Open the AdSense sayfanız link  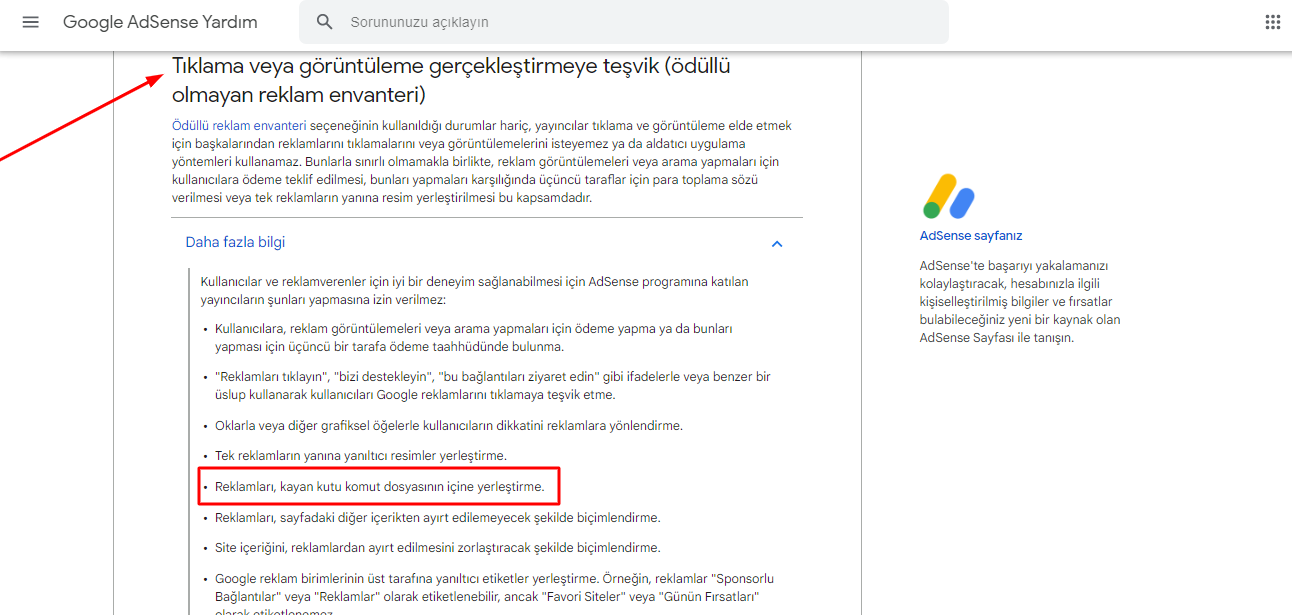971,236
